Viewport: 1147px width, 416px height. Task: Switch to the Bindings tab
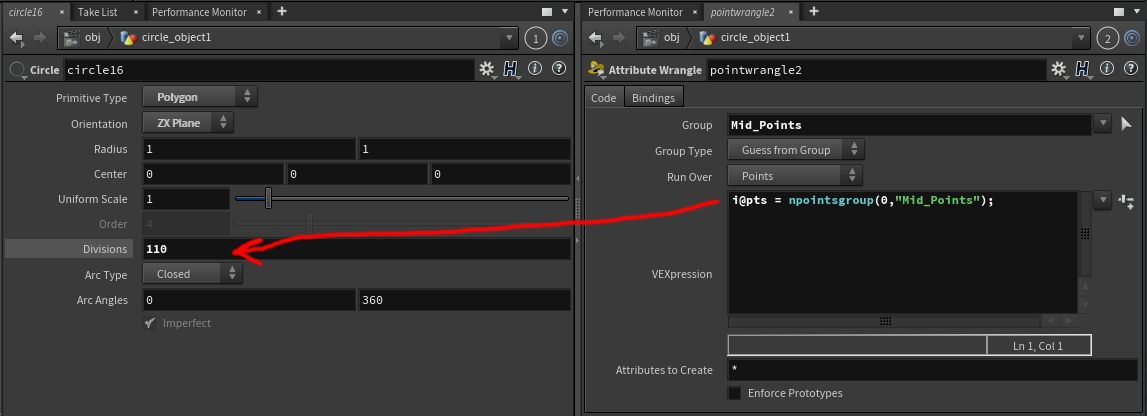tap(653, 97)
